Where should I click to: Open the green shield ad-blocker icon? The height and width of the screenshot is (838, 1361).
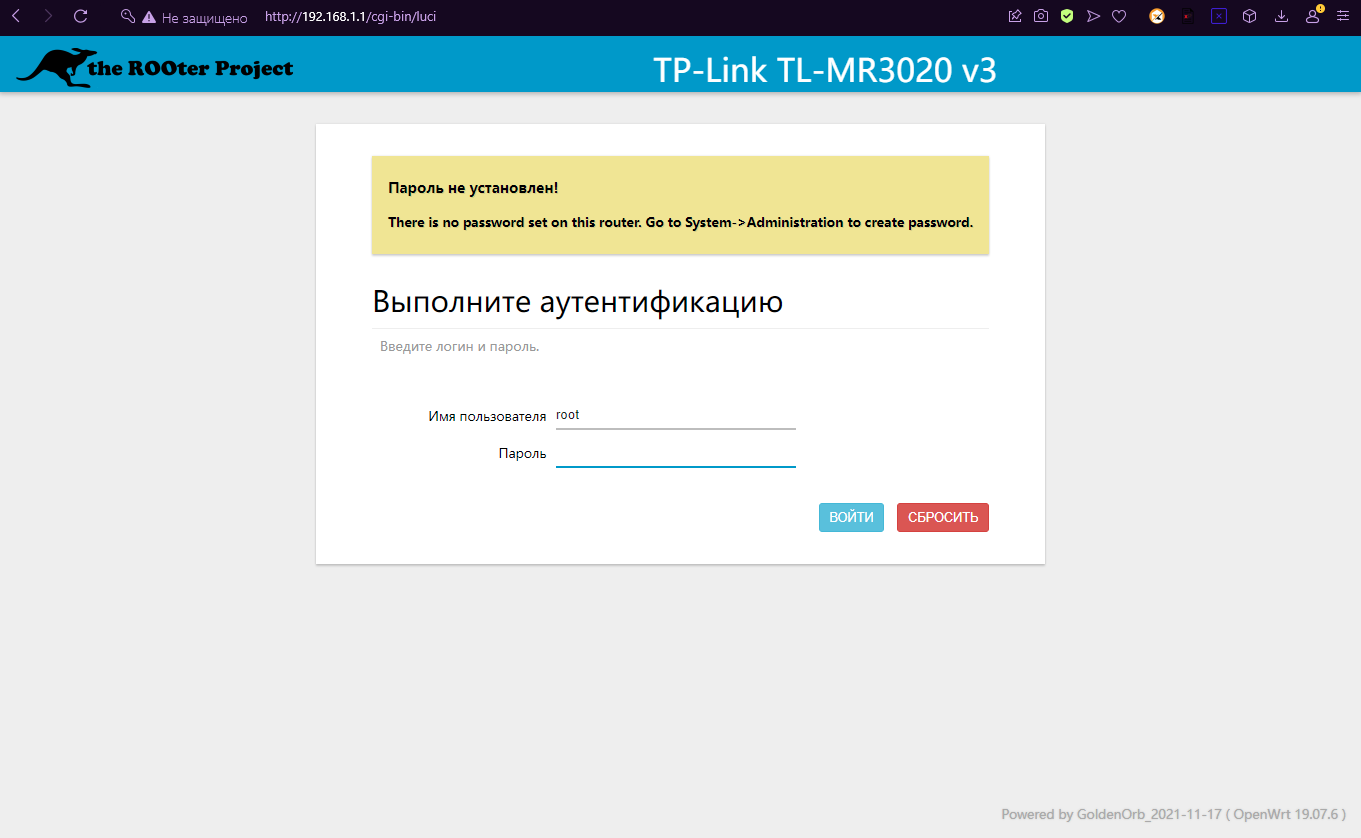click(x=1067, y=16)
